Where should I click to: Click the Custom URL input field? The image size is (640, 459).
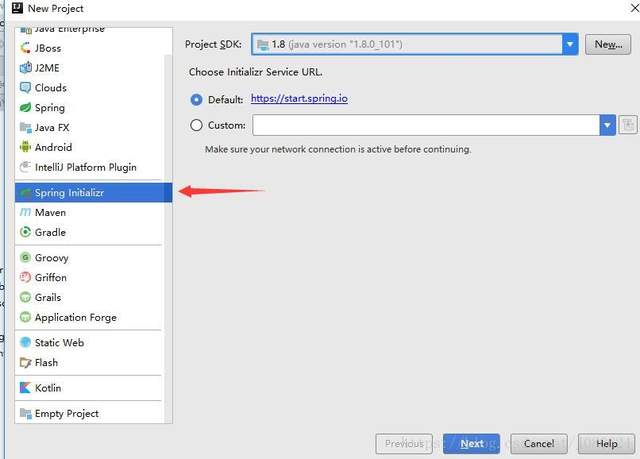pos(426,125)
